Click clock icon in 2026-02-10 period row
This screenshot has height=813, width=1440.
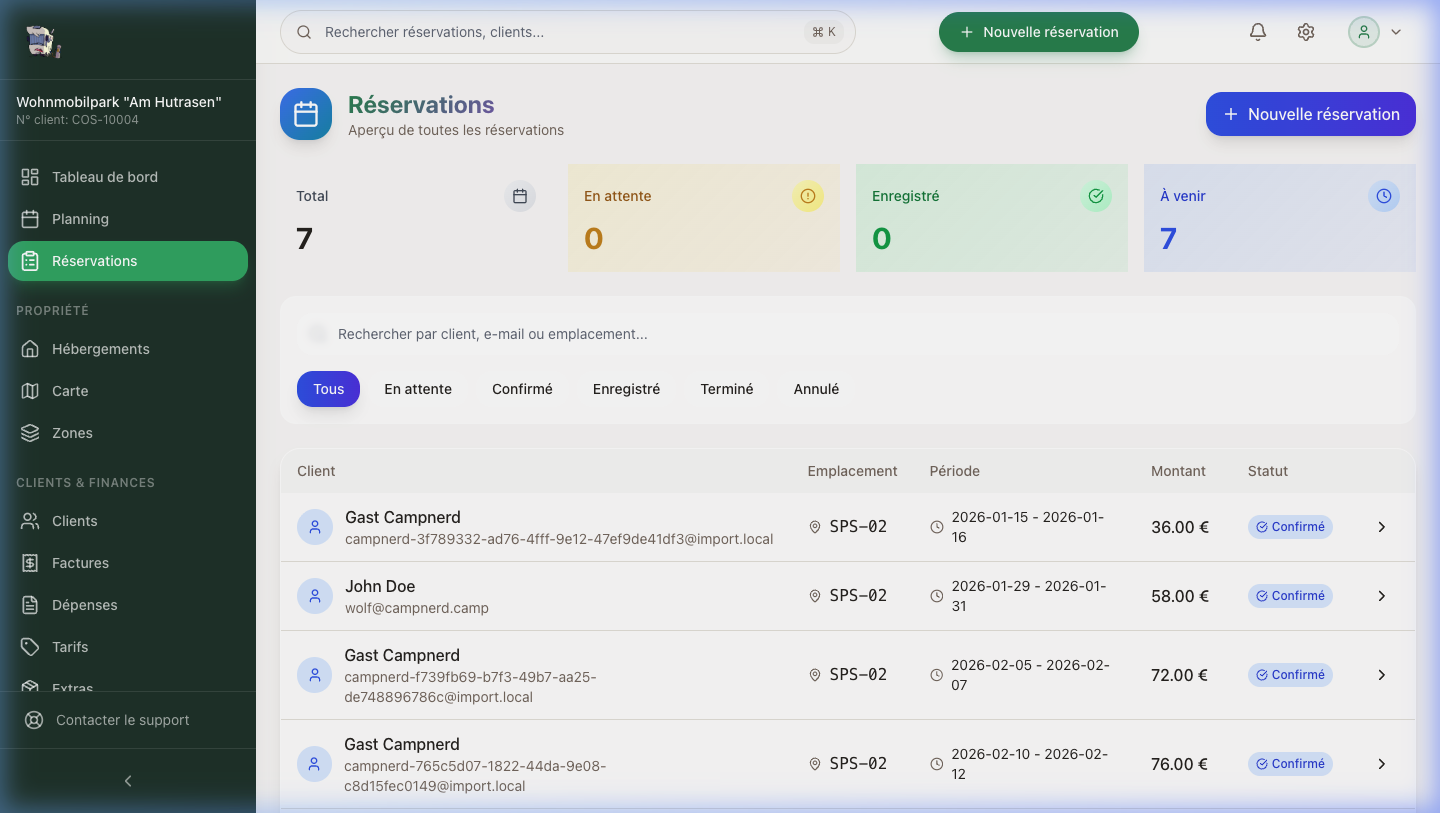[937, 764]
